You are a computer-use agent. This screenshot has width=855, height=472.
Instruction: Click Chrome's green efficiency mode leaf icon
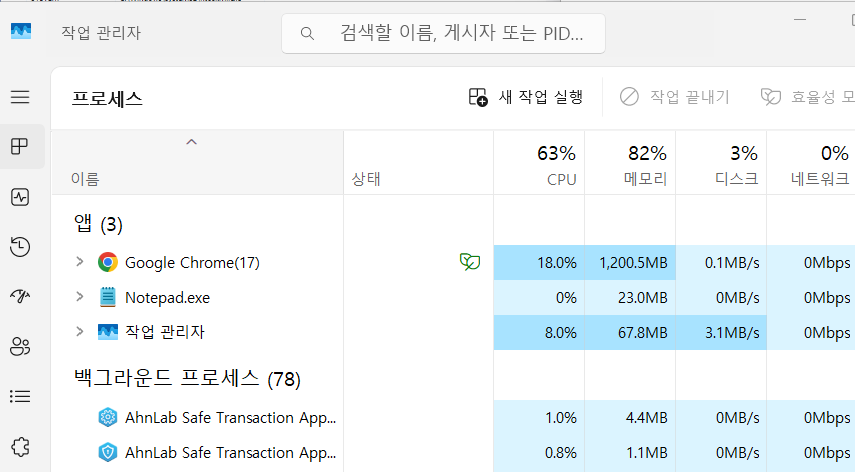tap(469, 262)
